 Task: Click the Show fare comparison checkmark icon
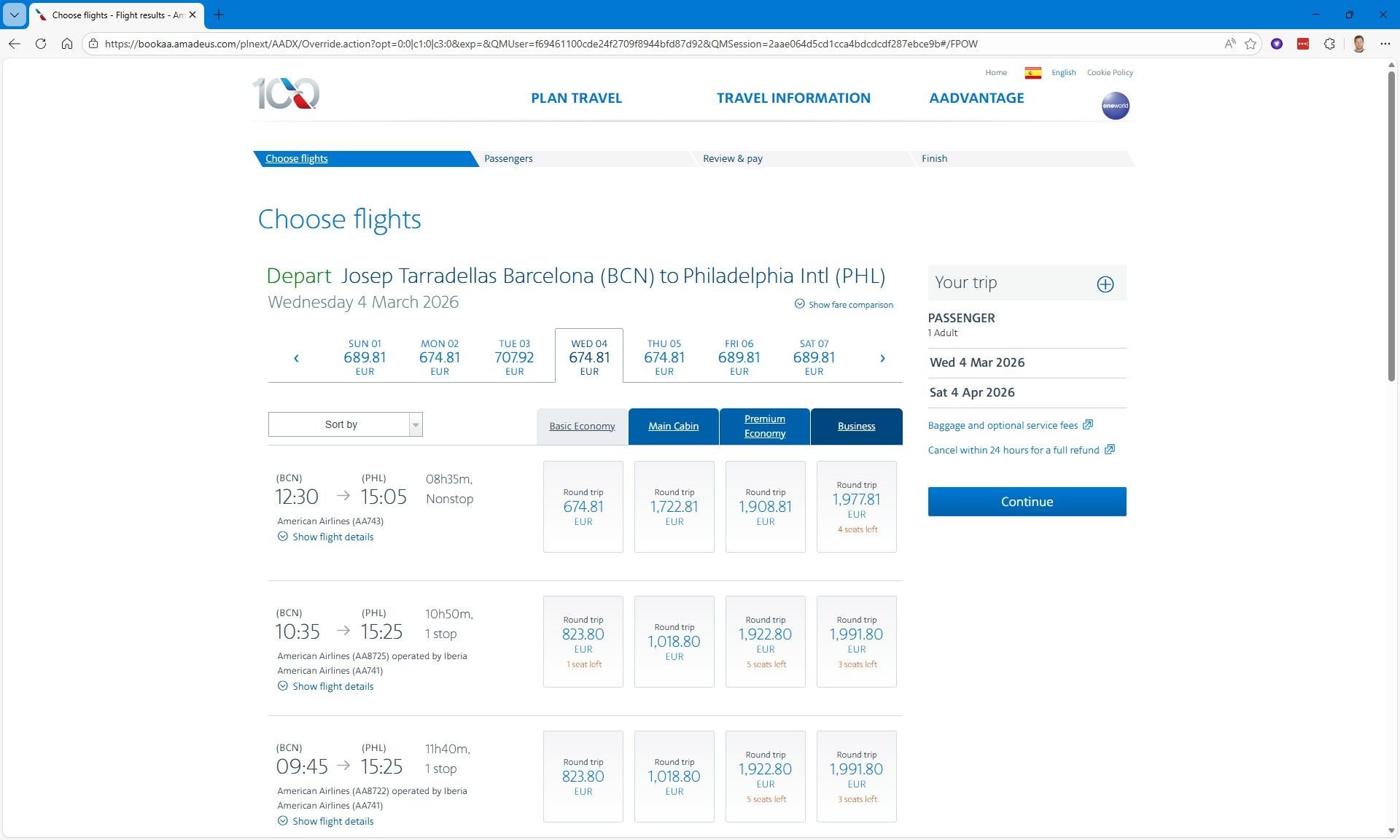click(798, 305)
